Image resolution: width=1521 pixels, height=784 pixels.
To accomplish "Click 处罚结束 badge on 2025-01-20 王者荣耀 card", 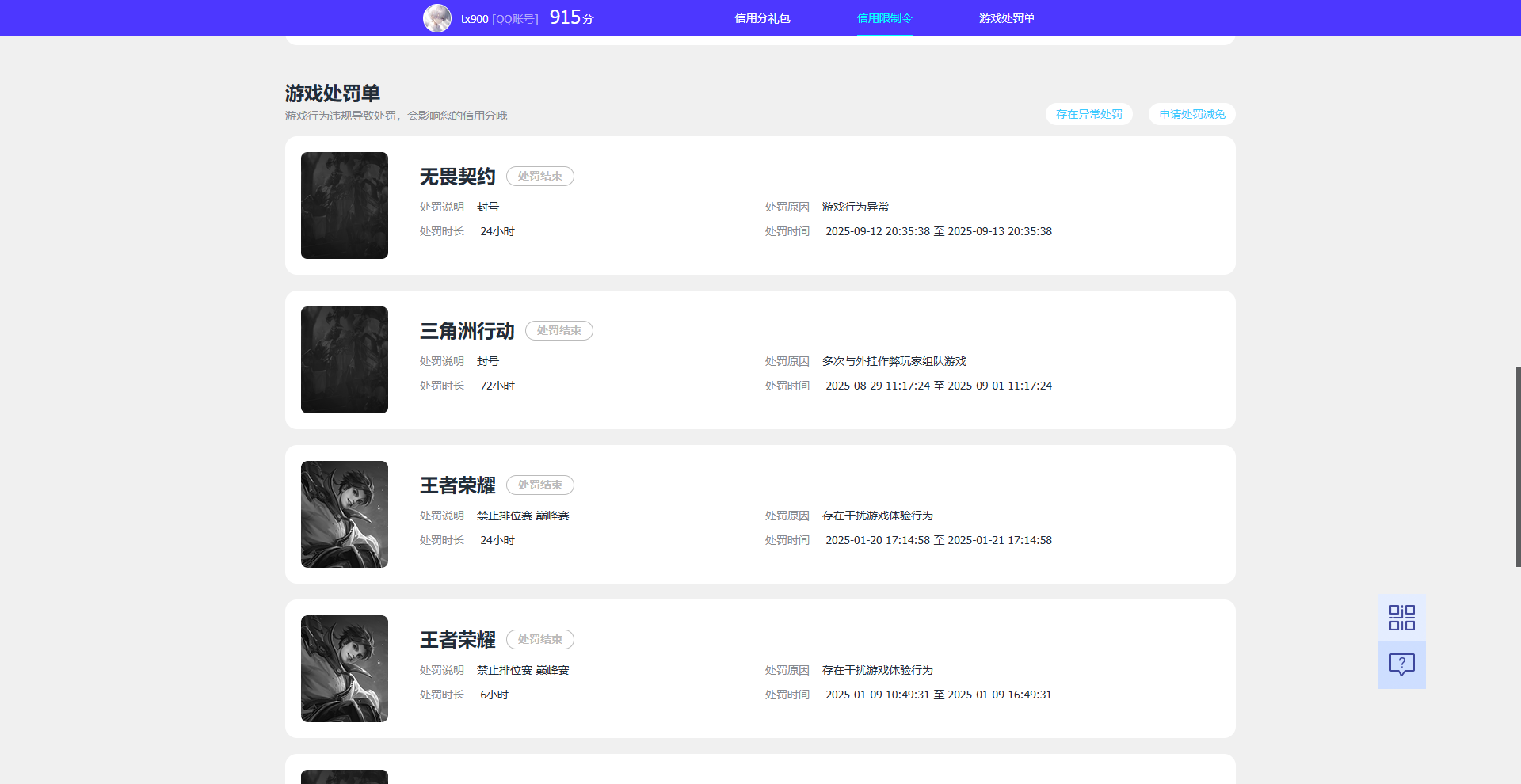I will (x=540, y=485).
